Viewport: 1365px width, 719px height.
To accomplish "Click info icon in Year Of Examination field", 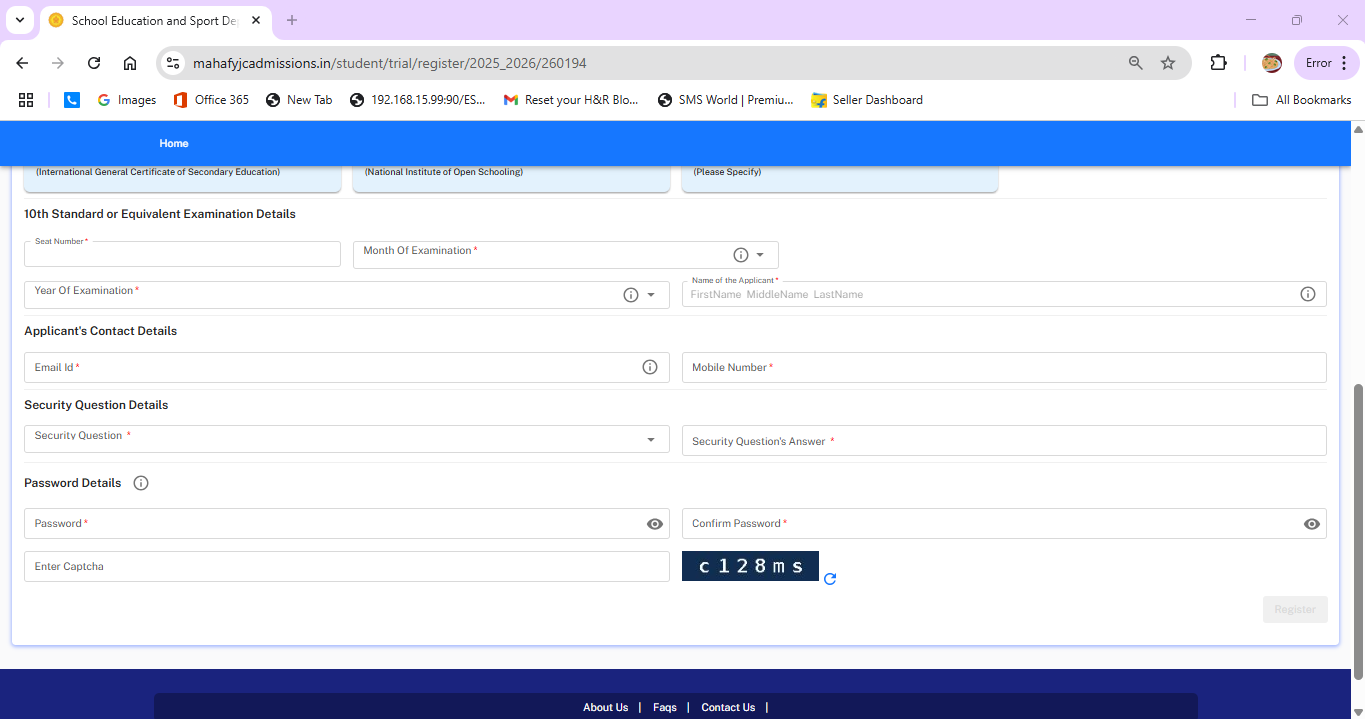I will 631,295.
